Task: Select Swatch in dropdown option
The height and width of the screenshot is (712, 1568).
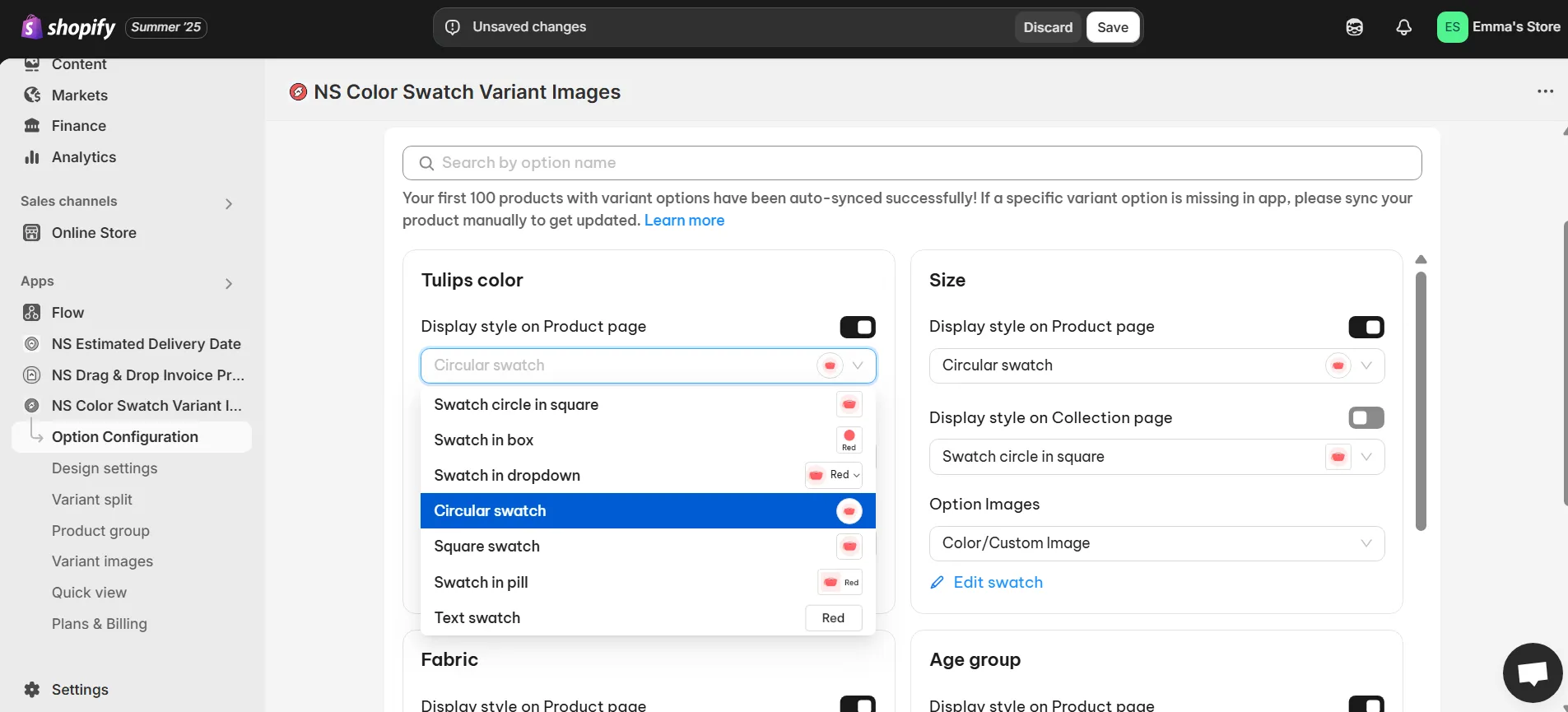Action: (x=648, y=476)
